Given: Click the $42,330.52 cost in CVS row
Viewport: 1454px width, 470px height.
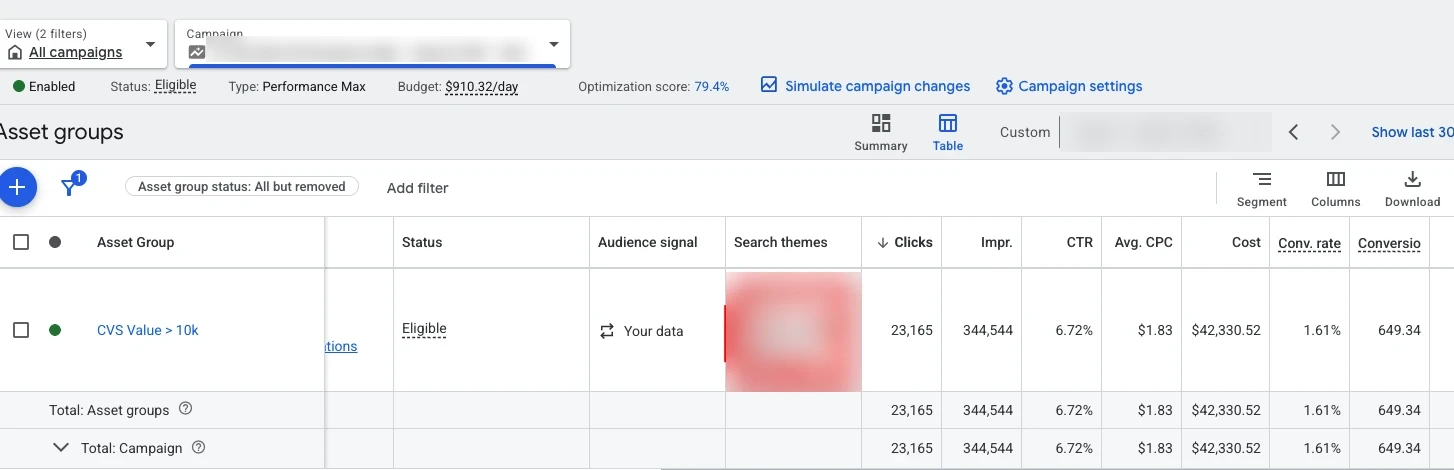Looking at the screenshot, I should coord(1226,331).
